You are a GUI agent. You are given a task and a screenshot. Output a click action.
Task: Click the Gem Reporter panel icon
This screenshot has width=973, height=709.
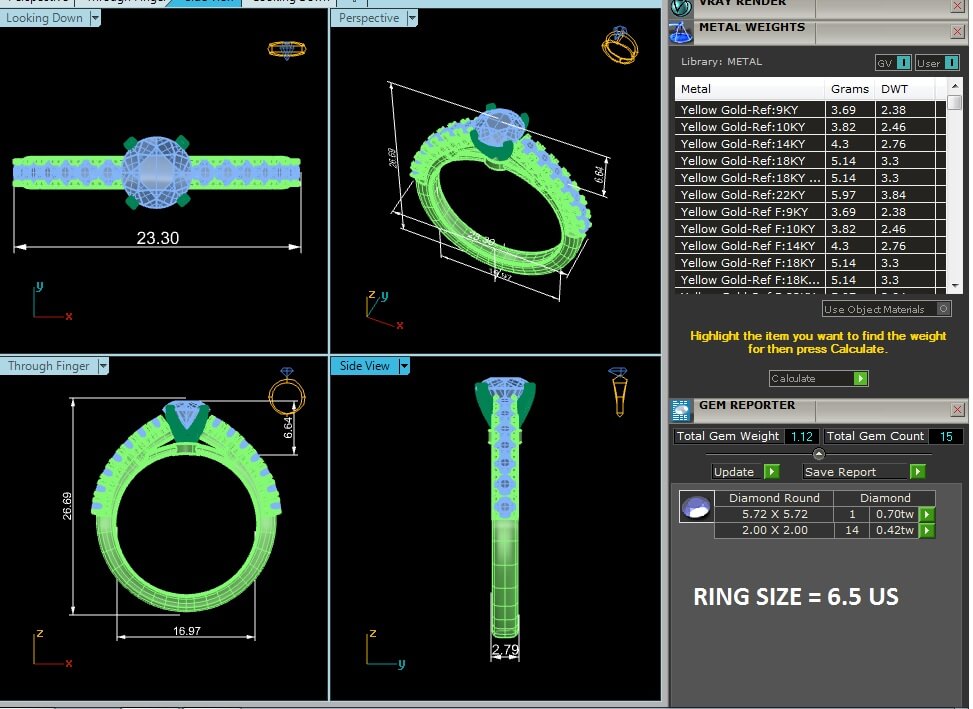[x=681, y=409]
